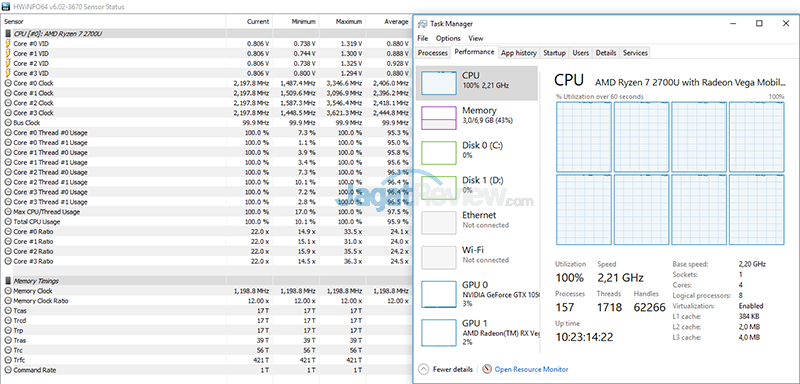The image size is (800, 384).
Task: Select the Performance tab
Action: point(474,52)
